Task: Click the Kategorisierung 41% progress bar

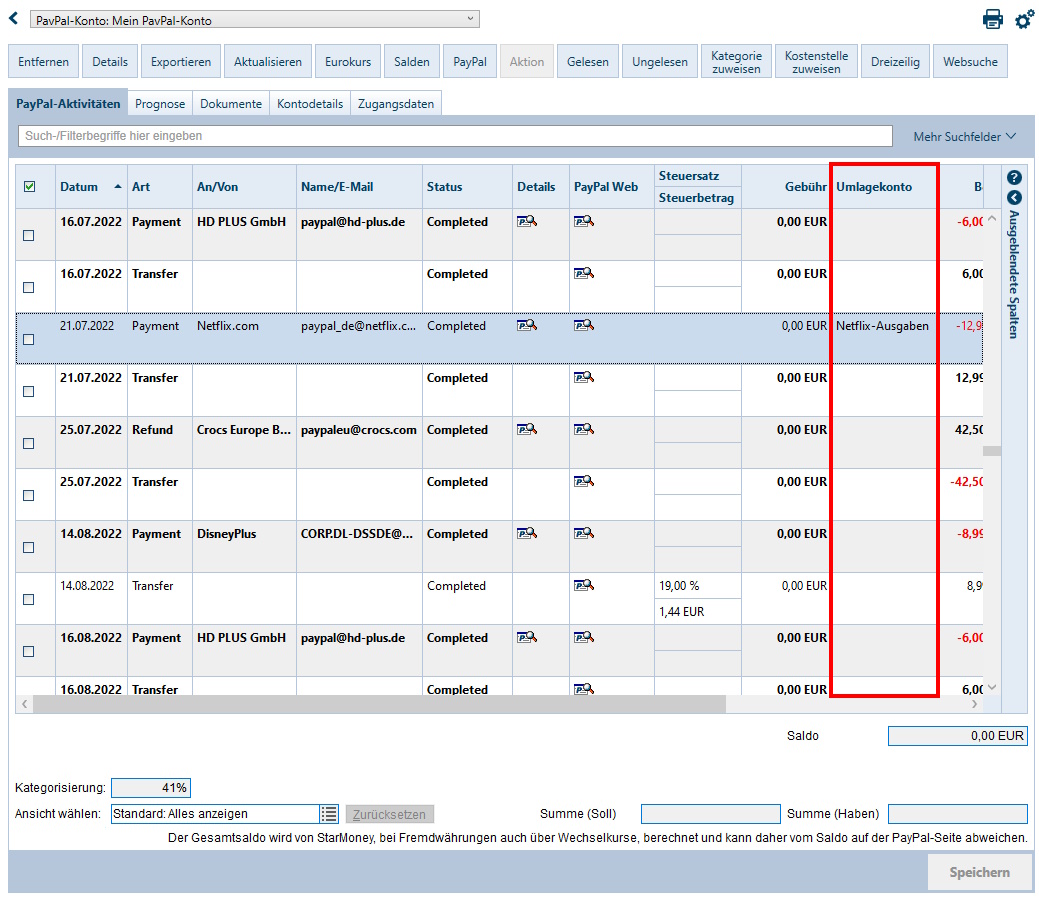Action: (x=151, y=788)
